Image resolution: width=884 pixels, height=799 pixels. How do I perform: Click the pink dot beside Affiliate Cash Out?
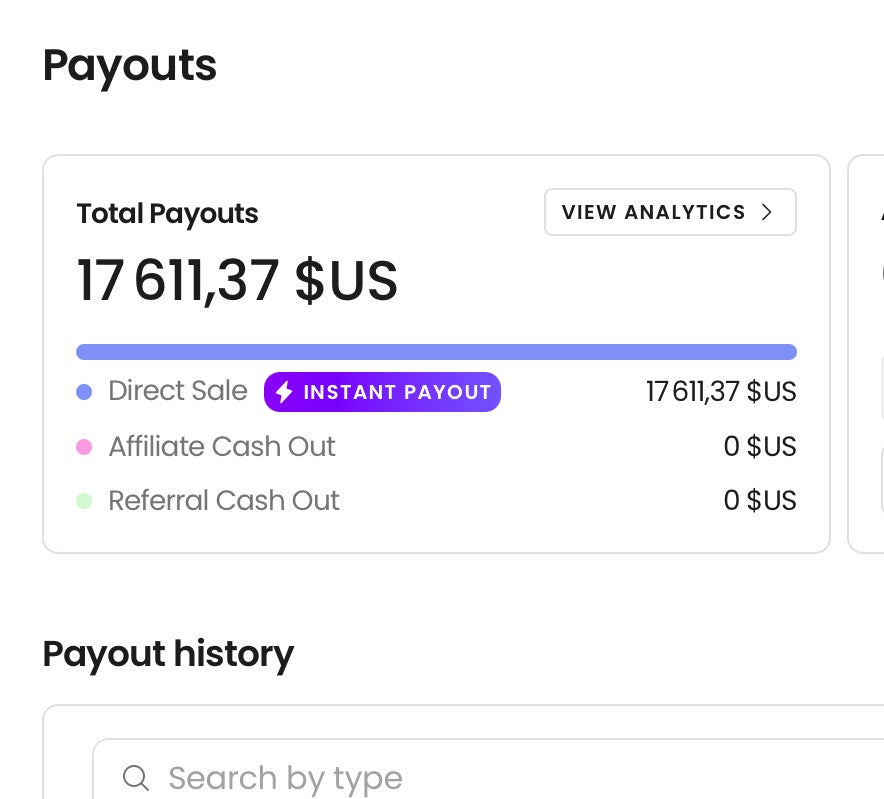pyautogui.click(x=84, y=447)
